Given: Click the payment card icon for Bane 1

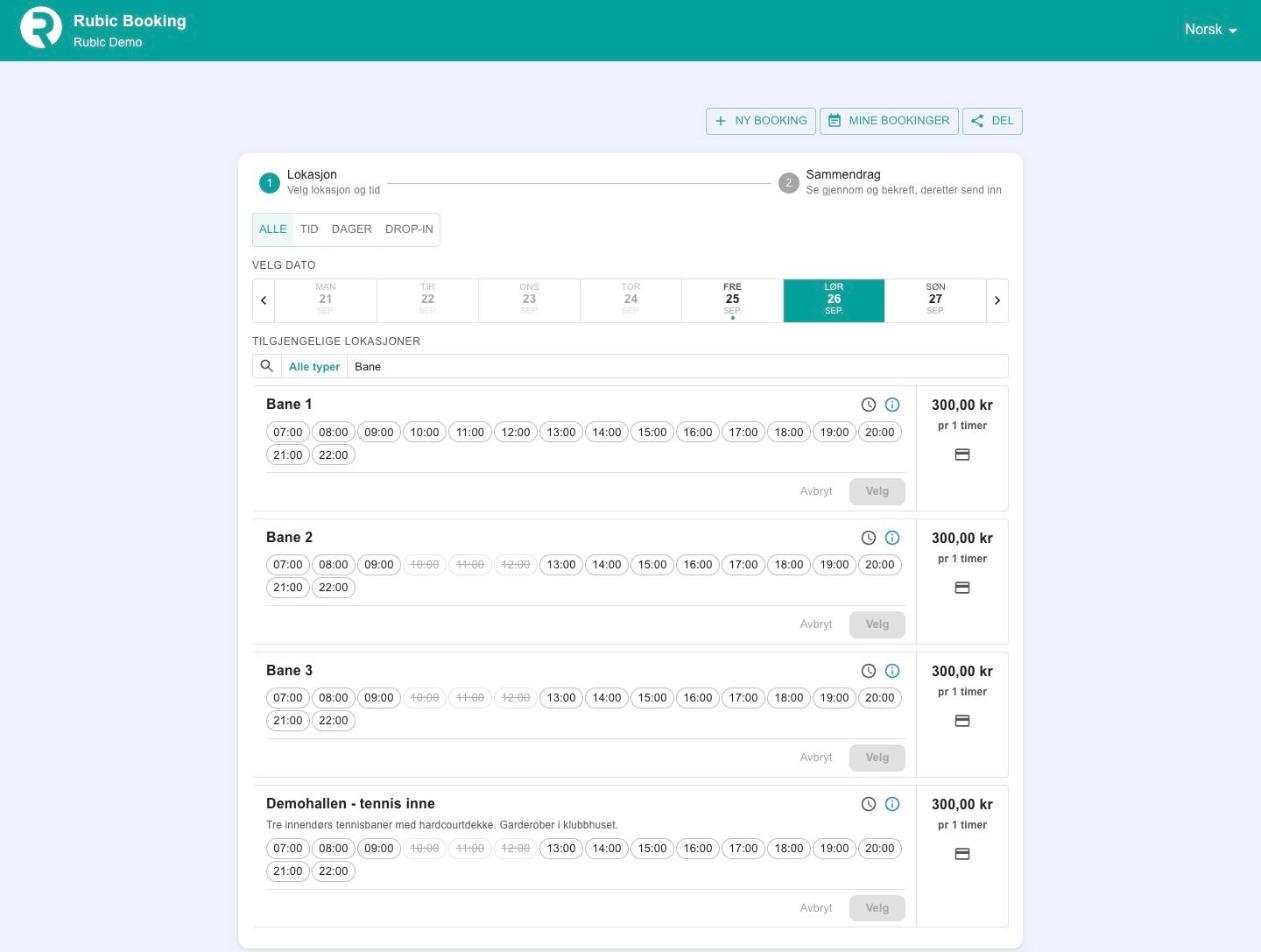Looking at the screenshot, I should 962,454.
